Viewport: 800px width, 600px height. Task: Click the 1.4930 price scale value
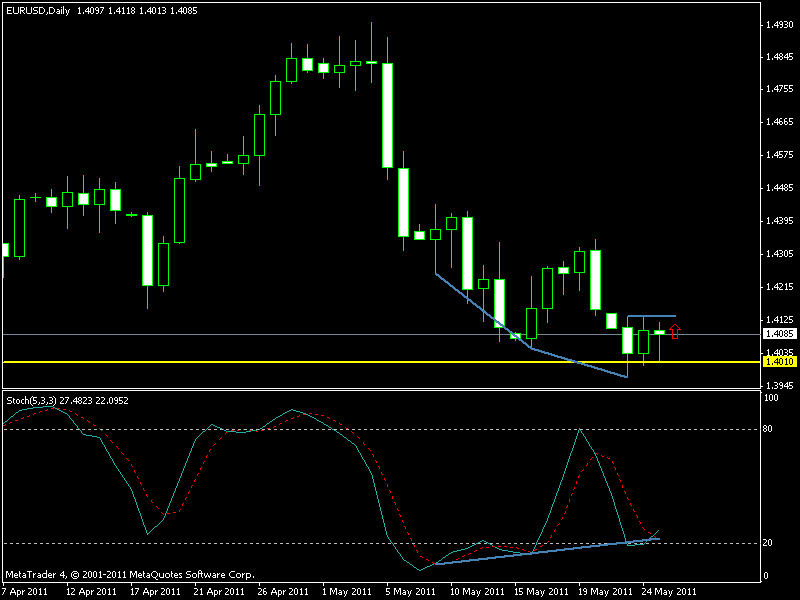(x=780, y=24)
